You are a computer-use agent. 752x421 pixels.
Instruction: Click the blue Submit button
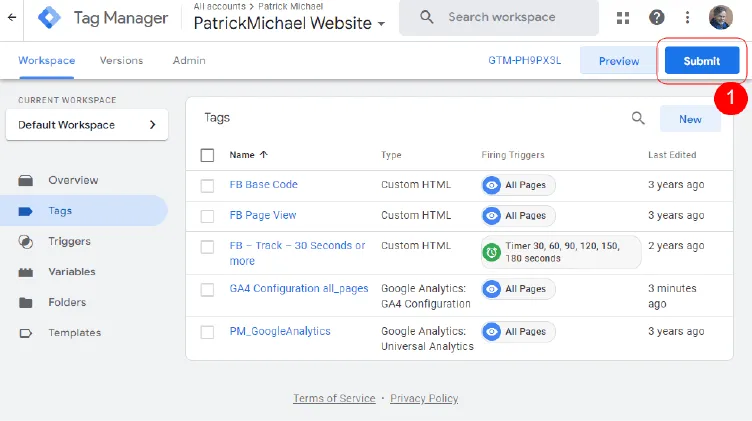tap(702, 61)
